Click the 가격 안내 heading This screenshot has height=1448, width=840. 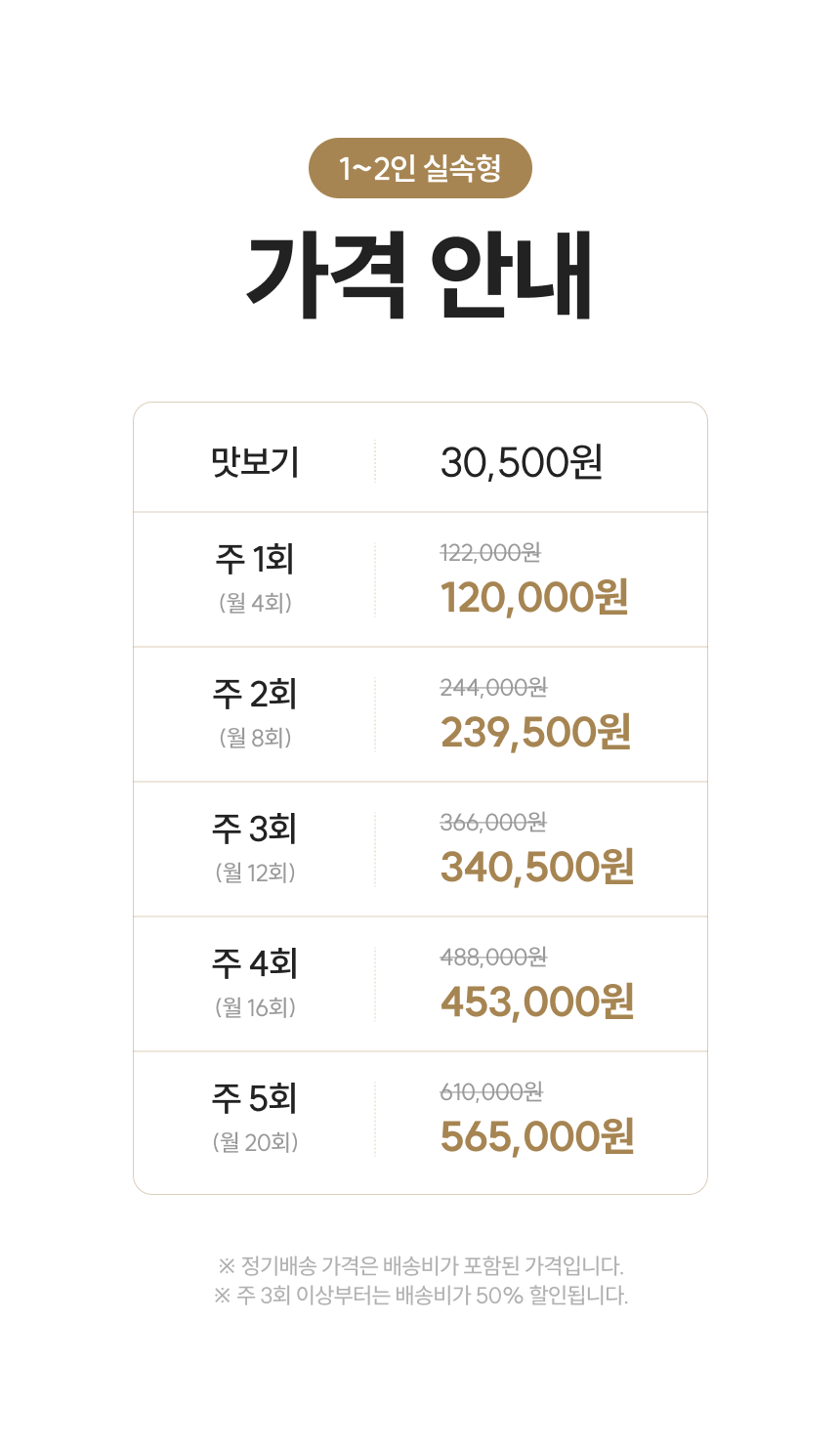tap(420, 276)
